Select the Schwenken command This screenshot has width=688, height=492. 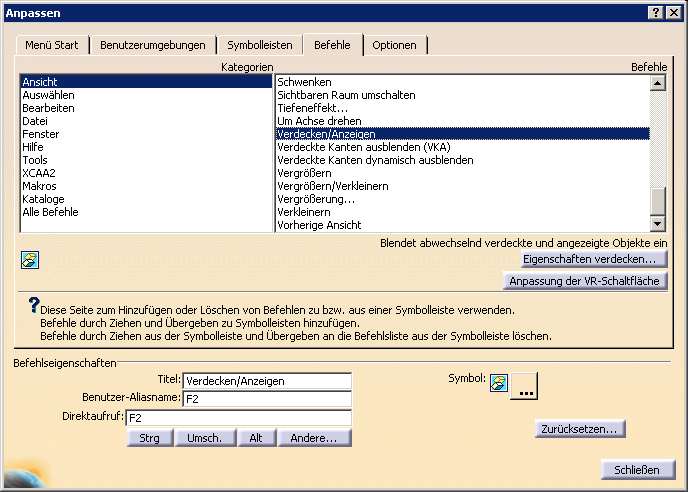[462, 82]
